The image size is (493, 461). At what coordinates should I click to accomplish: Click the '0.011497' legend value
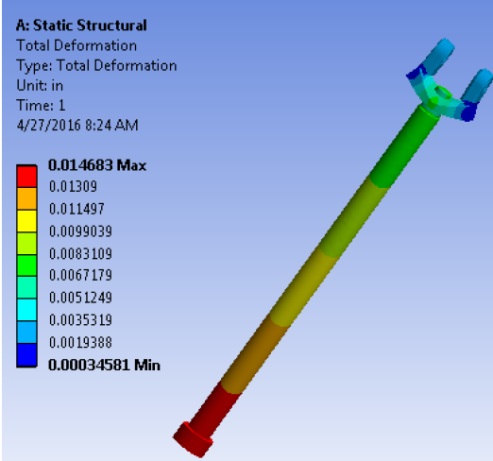click(x=77, y=209)
